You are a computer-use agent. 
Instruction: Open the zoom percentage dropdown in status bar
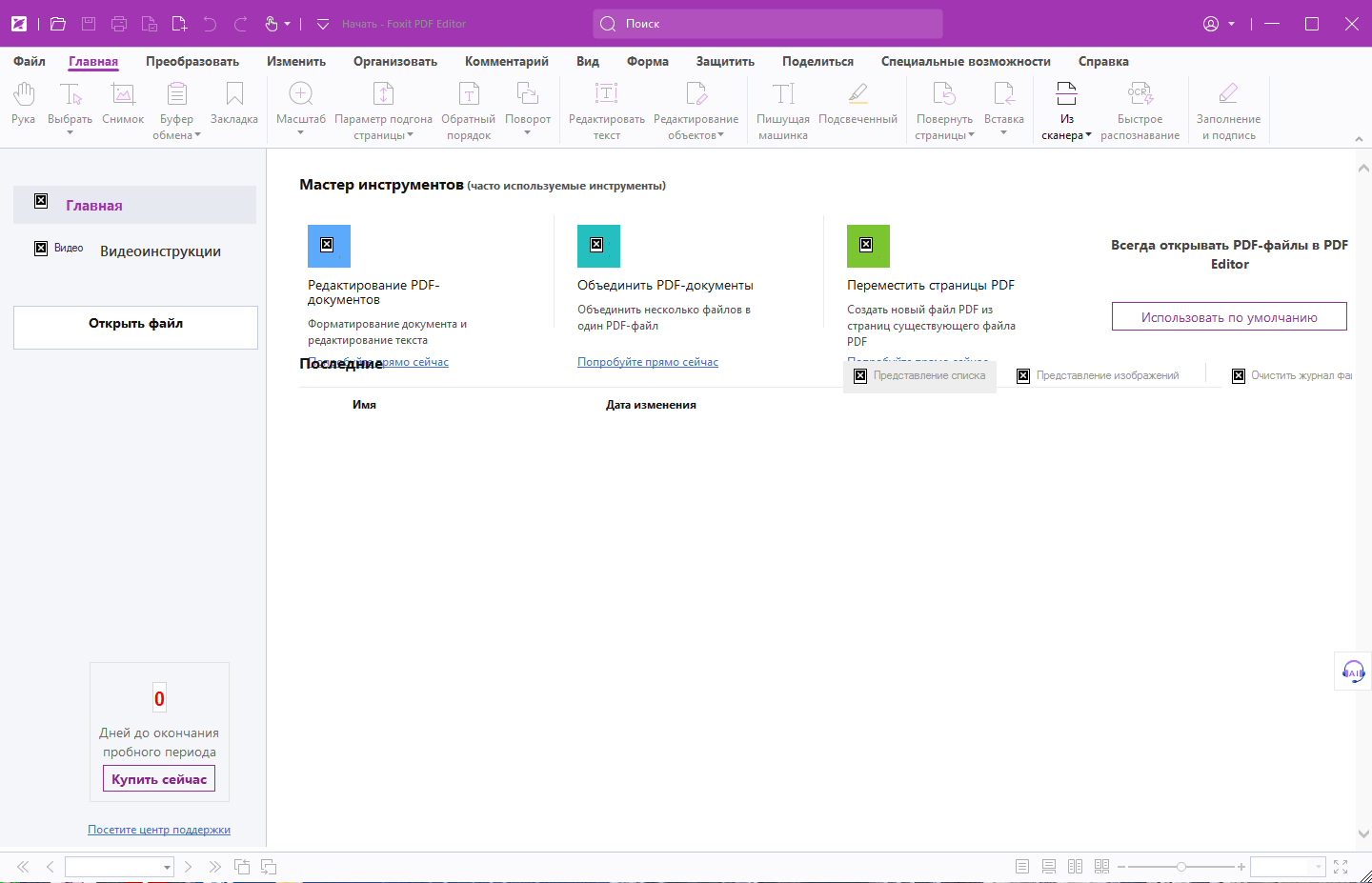click(x=1319, y=867)
